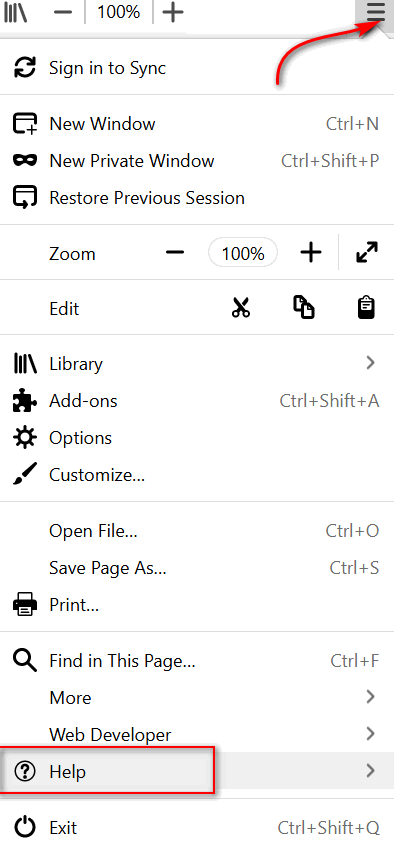
Task: Click toolbar zoom-in plus button
Action: pyautogui.click(x=173, y=12)
